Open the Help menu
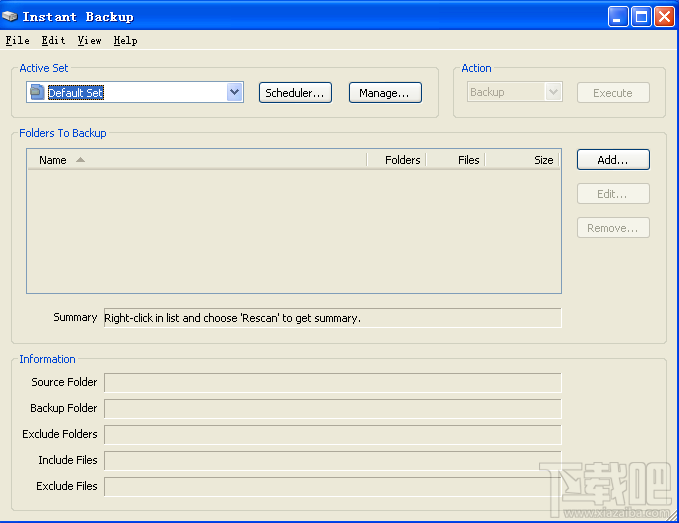 coord(126,41)
